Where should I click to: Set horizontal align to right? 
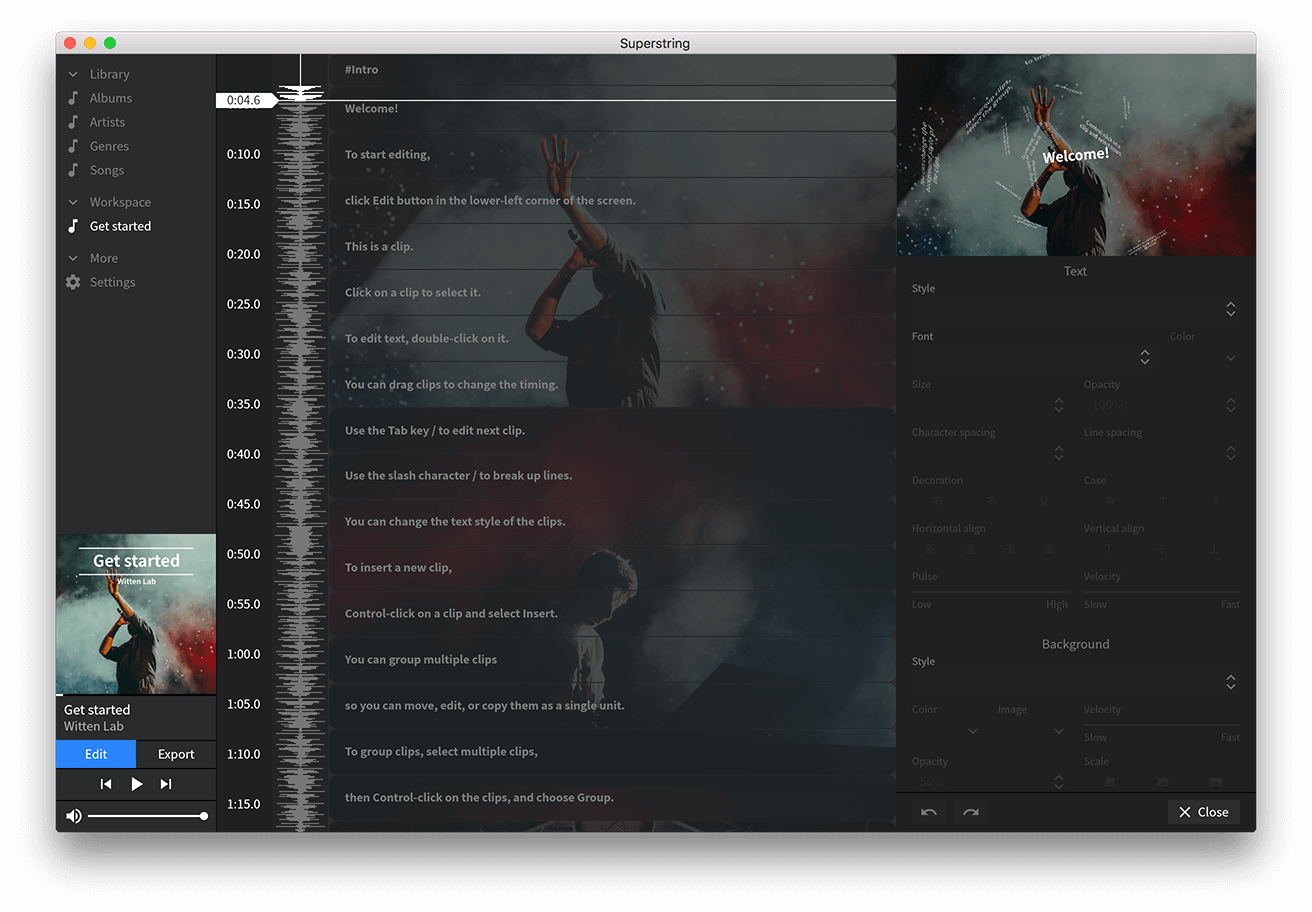tap(1009, 549)
